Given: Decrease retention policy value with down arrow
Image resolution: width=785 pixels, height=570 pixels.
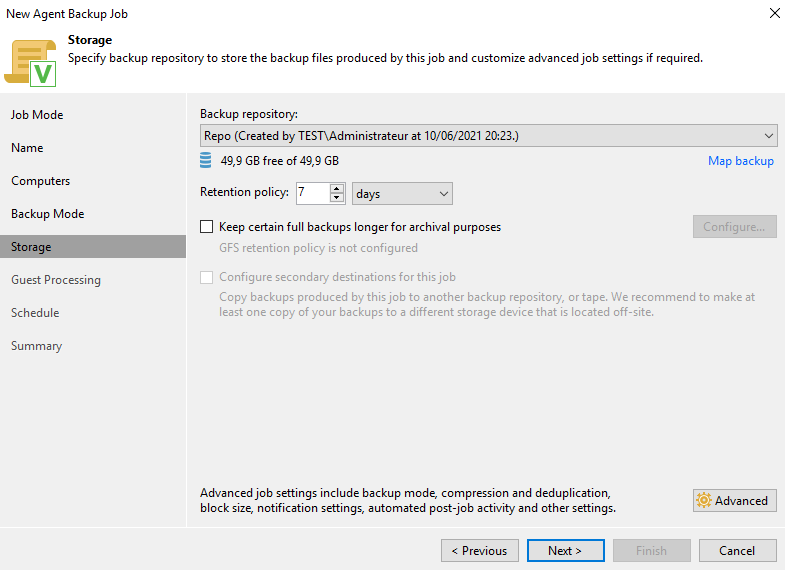Looking at the screenshot, I should (x=337, y=199).
